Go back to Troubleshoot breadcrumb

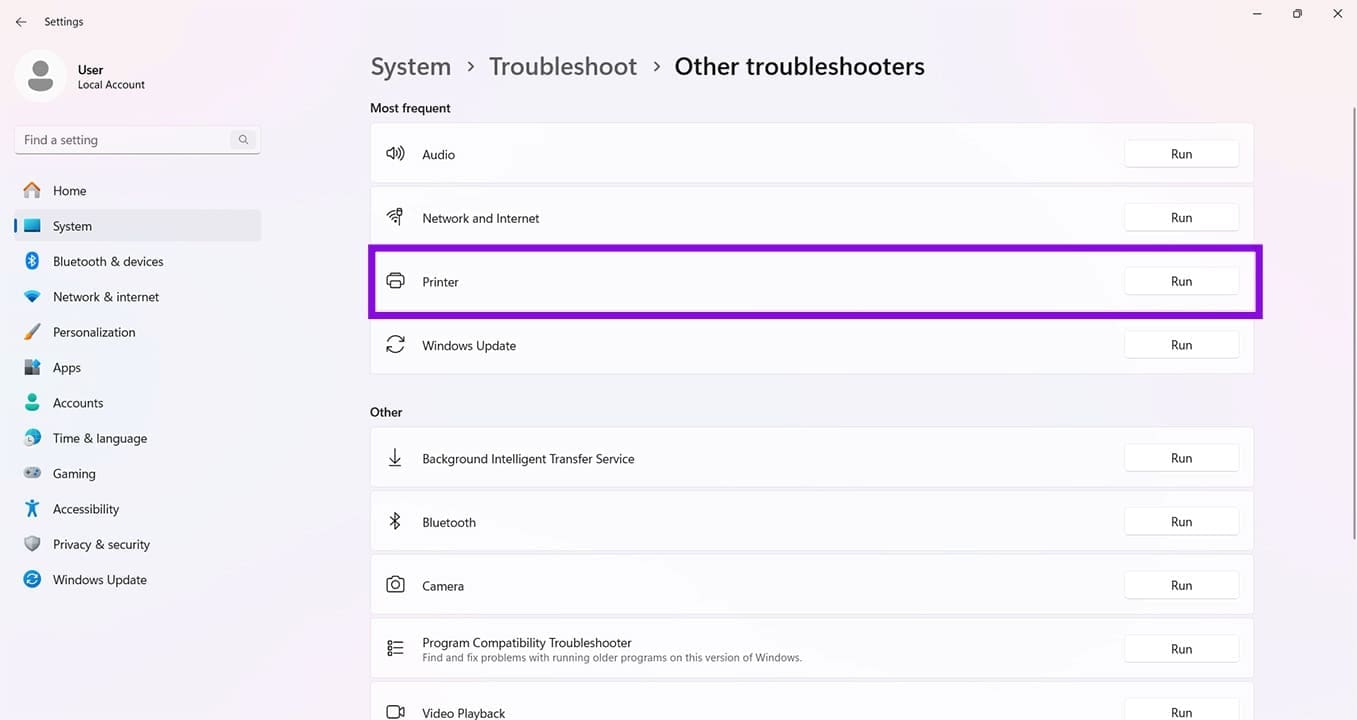coord(563,66)
